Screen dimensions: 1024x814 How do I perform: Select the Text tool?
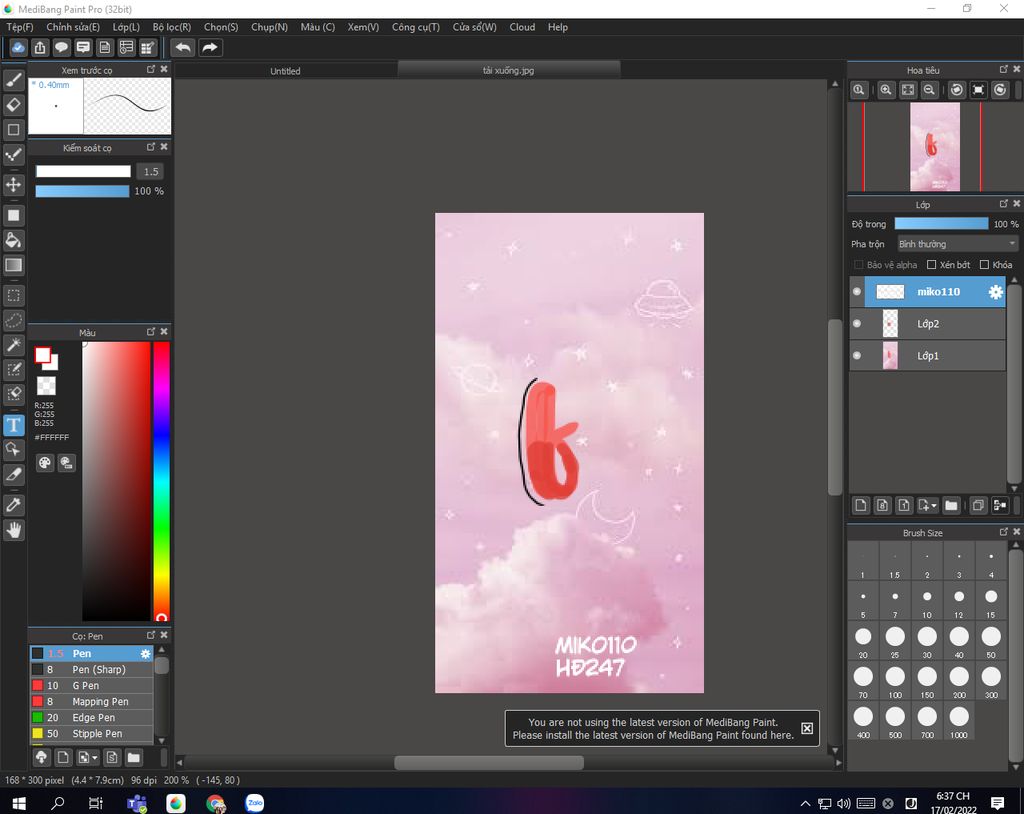(14, 425)
